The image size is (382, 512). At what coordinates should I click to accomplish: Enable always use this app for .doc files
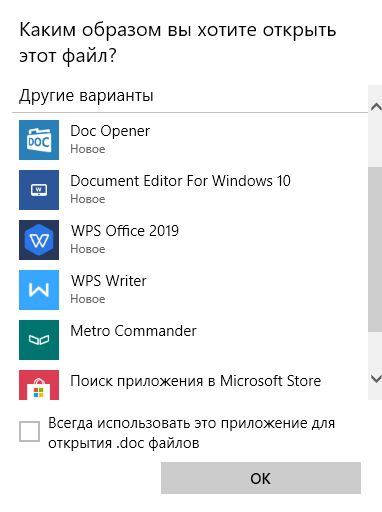(29, 431)
